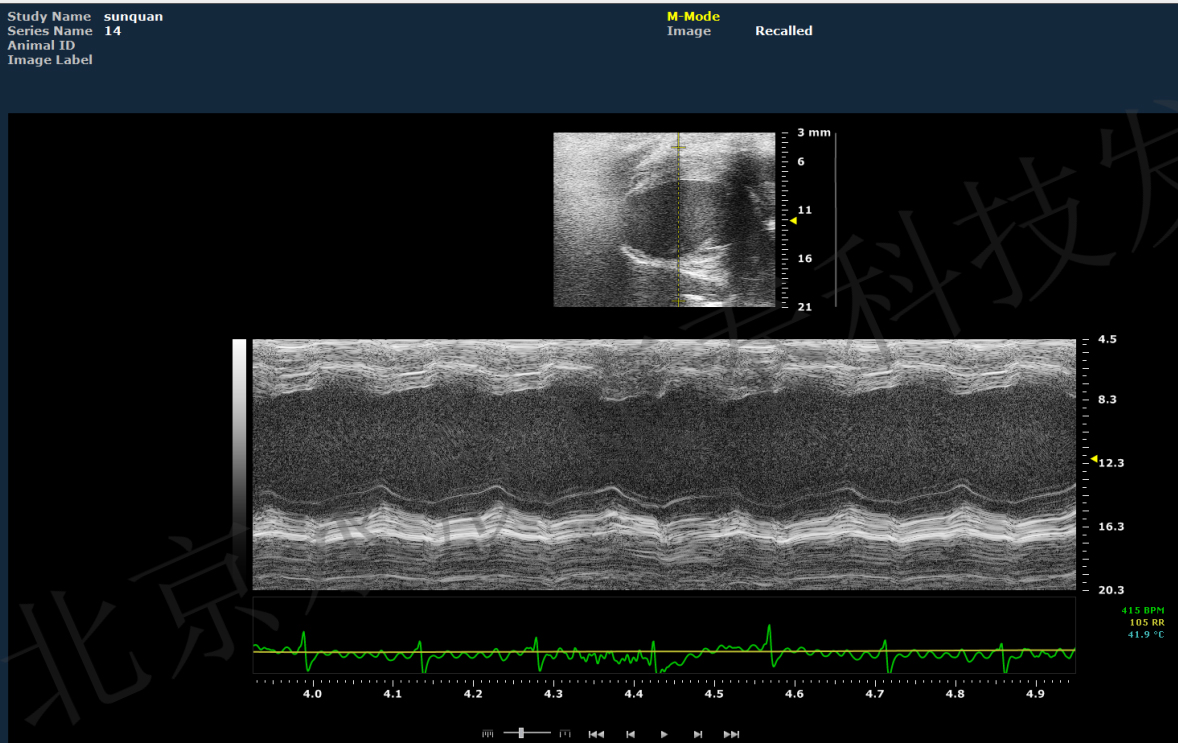Click the 105 RR respiration readout

tap(1146, 622)
